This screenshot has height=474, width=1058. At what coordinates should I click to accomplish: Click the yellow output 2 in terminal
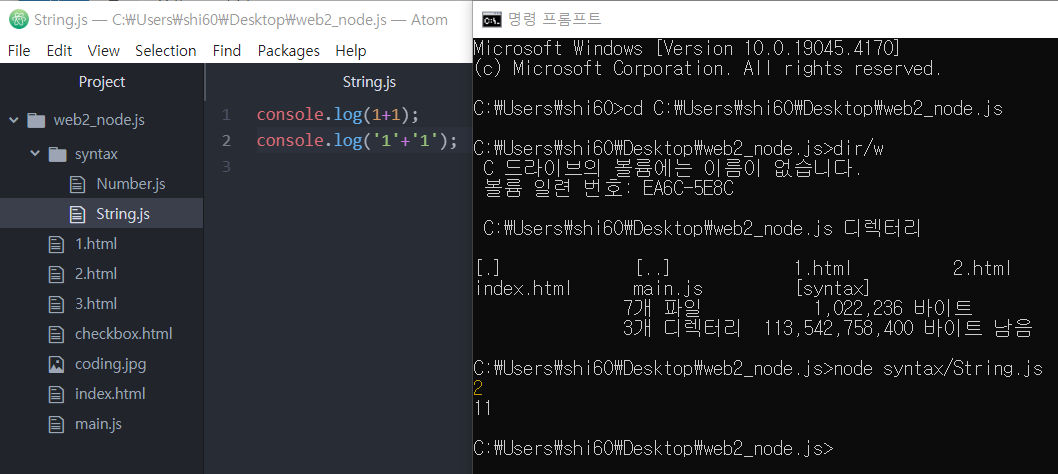tap(478, 388)
